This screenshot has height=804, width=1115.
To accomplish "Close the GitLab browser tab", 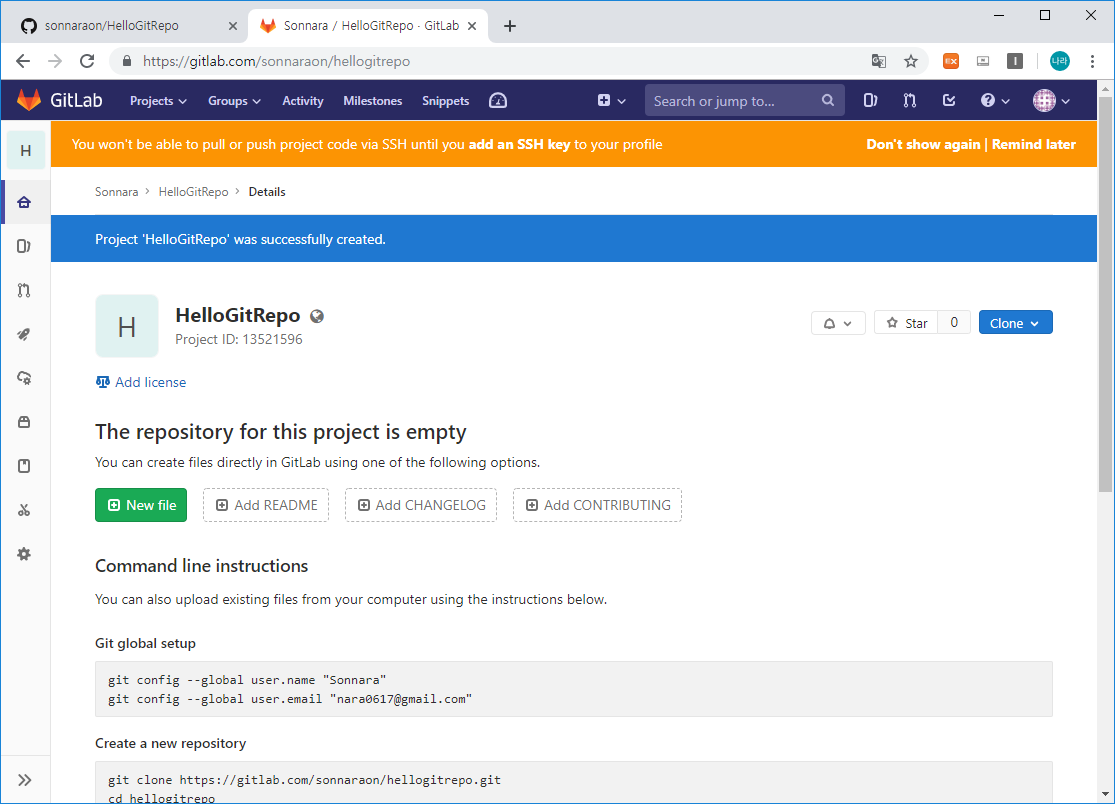I will tap(472, 26).
